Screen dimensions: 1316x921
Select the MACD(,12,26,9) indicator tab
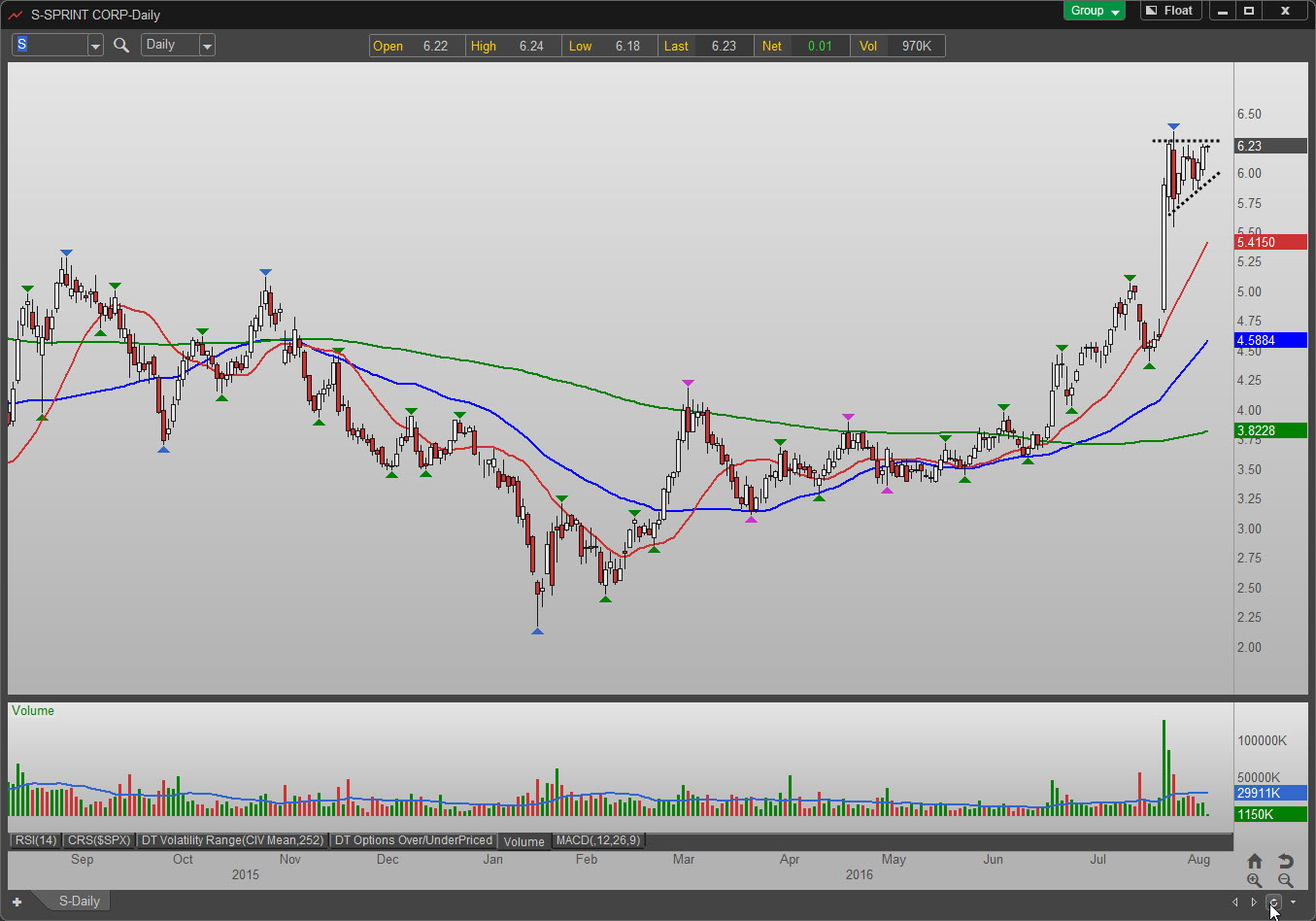click(x=598, y=840)
